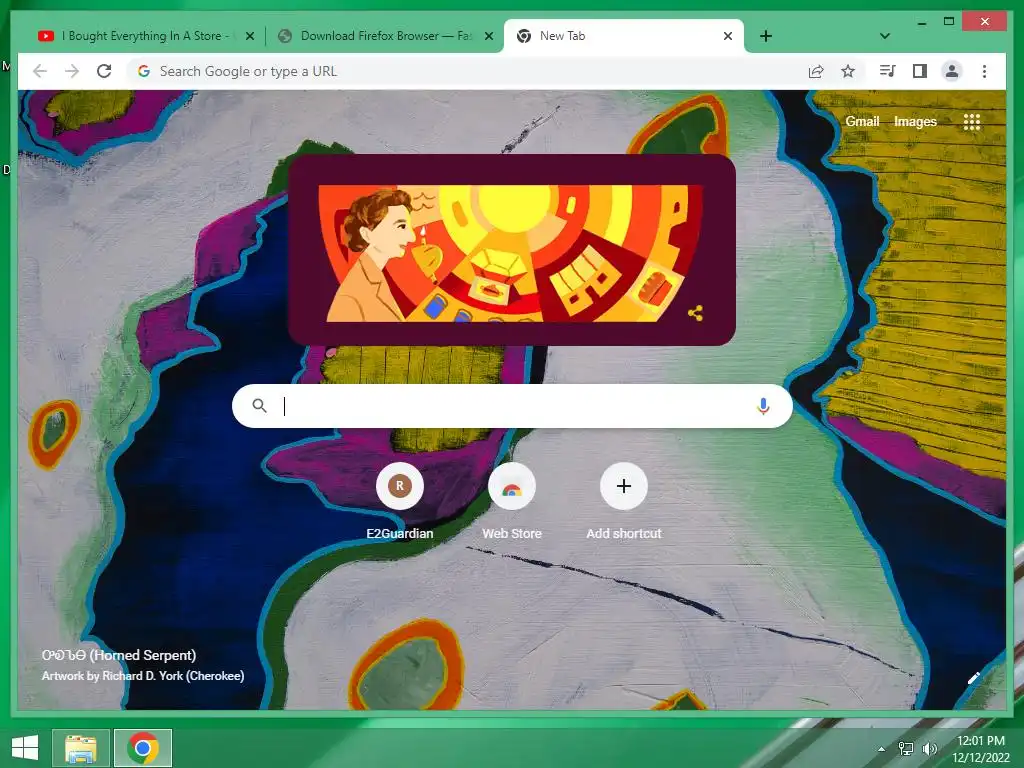Viewport: 1024px width, 768px height.
Task: Click the Google icon in address bar
Action: coord(144,71)
